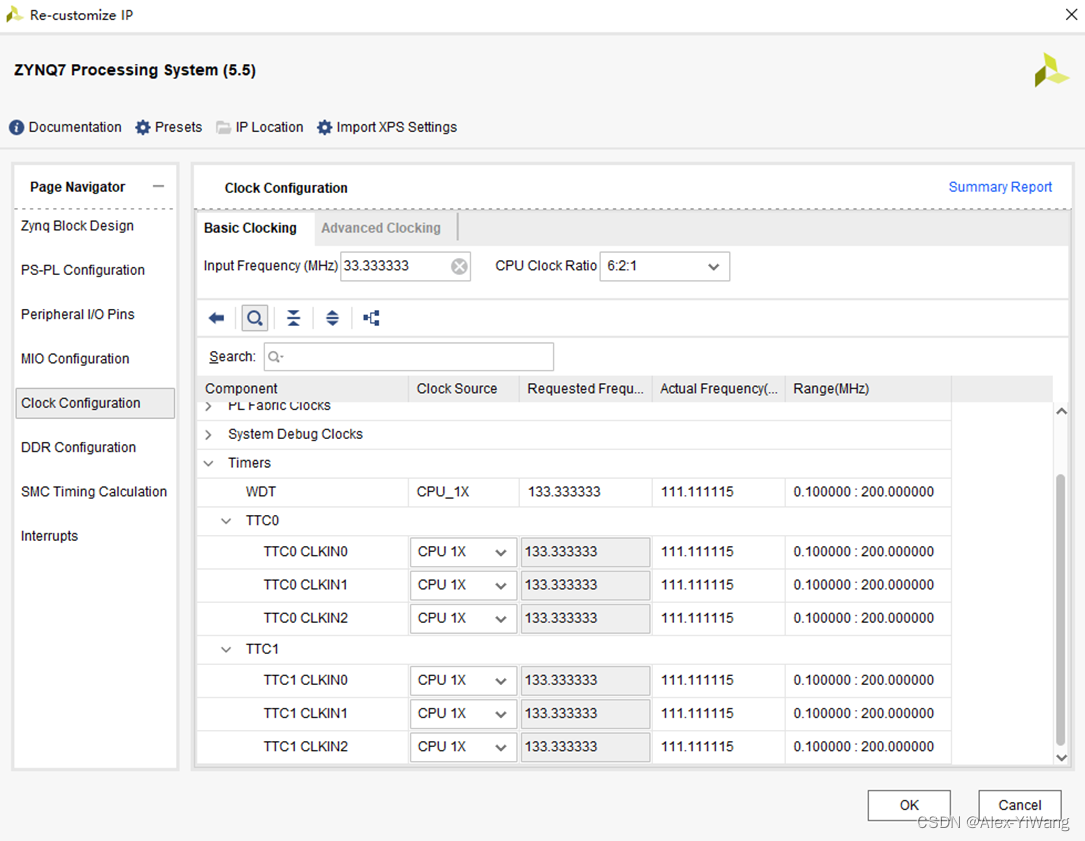Click the Actual Frequency column header

[x=718, y=389]
